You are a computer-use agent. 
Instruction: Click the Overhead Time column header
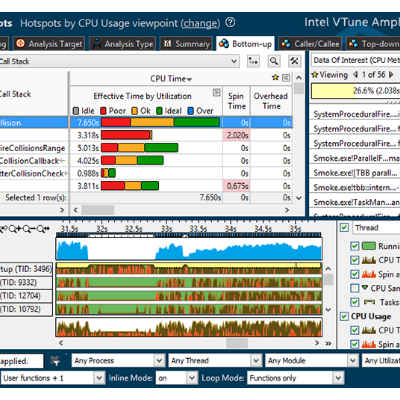(271, 101)
